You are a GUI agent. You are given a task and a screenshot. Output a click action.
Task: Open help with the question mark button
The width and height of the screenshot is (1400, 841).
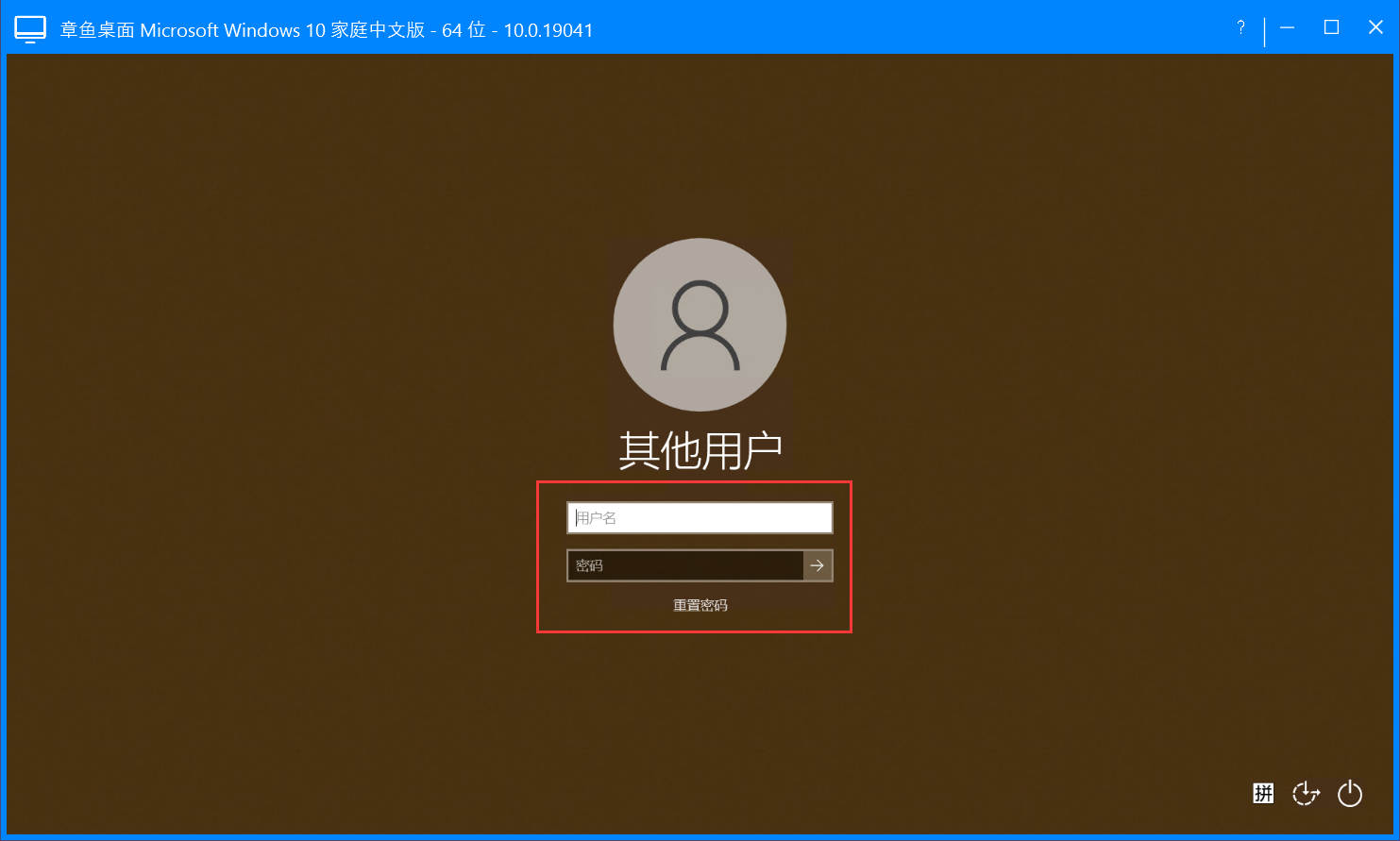tap(1240, 28)
